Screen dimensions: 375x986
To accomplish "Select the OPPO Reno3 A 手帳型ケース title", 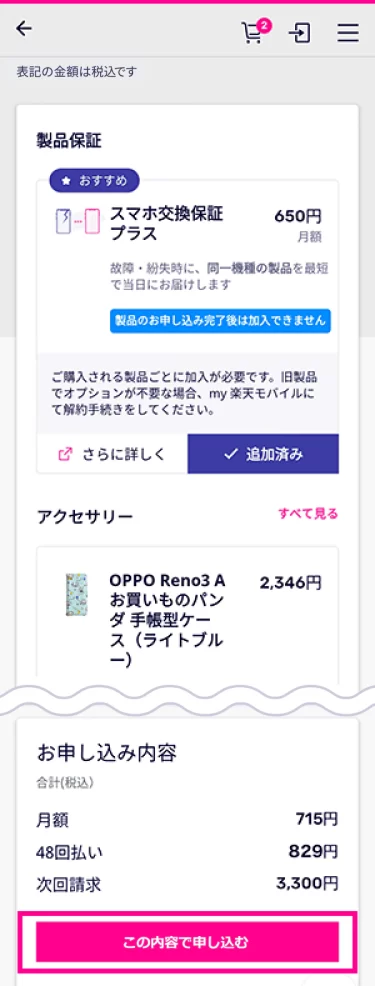I will point(167,619).
